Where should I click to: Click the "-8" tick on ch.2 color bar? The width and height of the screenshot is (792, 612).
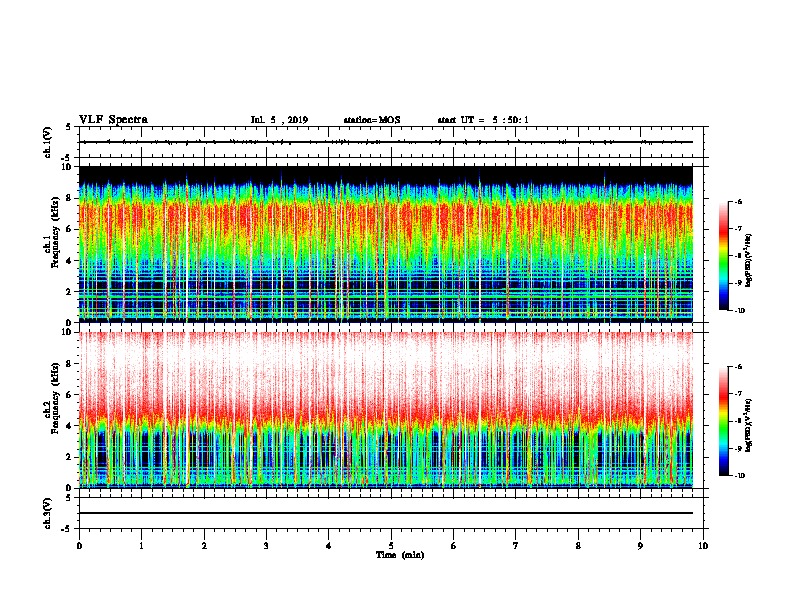[x=738, y=422]
